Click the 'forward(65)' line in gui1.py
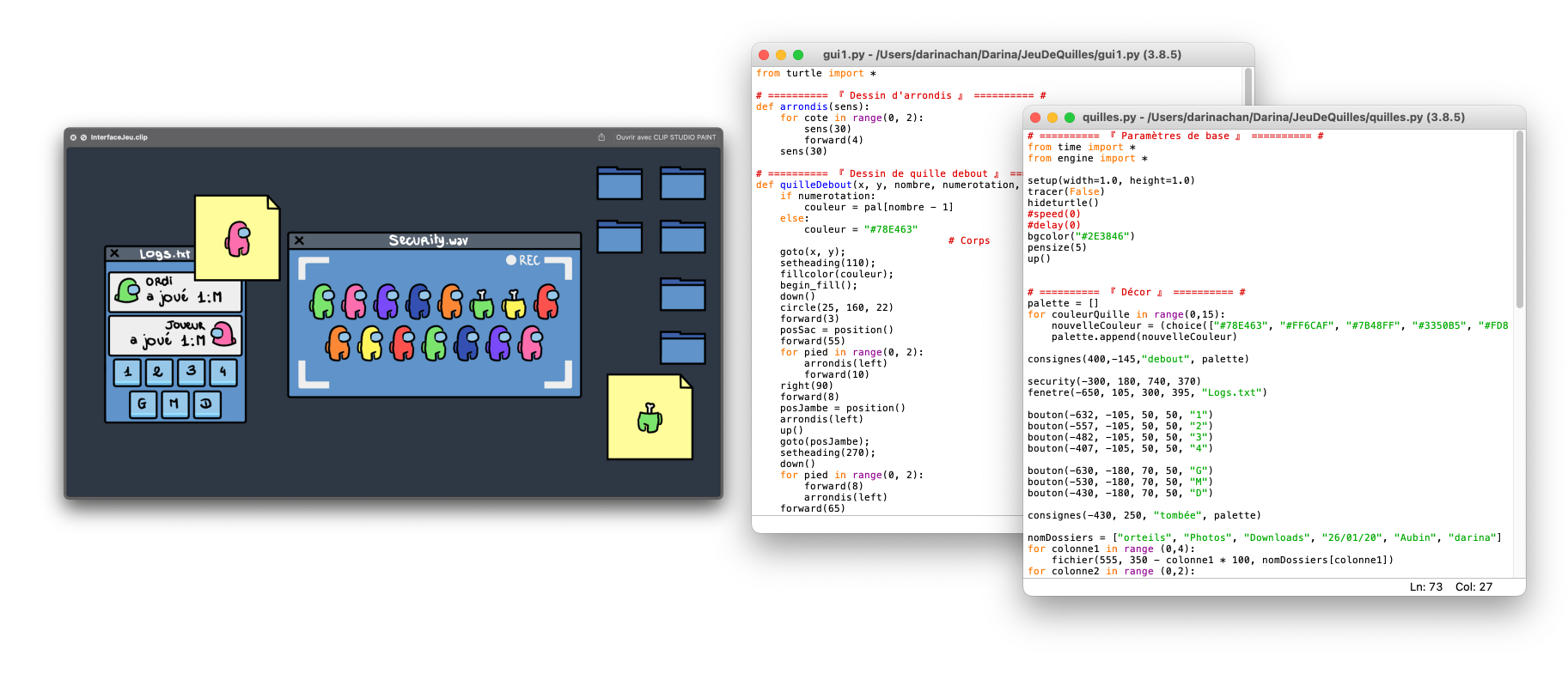The width and height of the screenshot is (1568, 686). pyautogui.click(x=813, y=509)
